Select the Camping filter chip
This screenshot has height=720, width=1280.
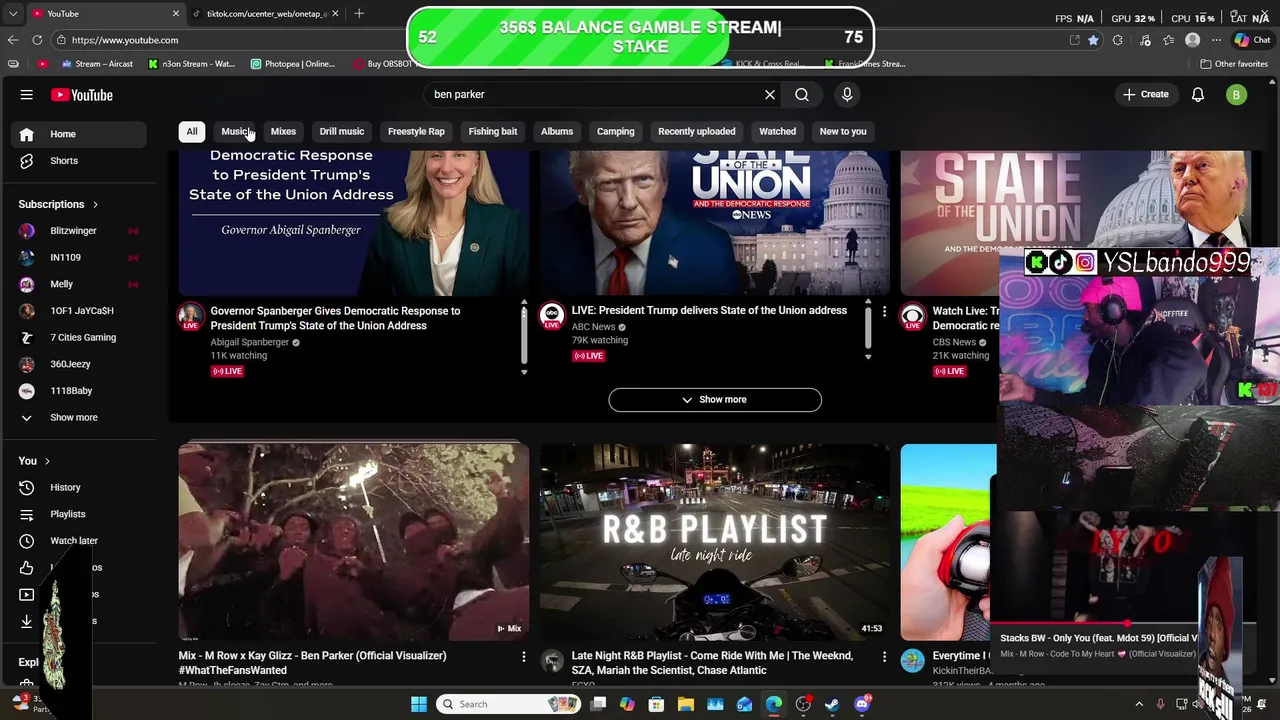pos(616,132)
